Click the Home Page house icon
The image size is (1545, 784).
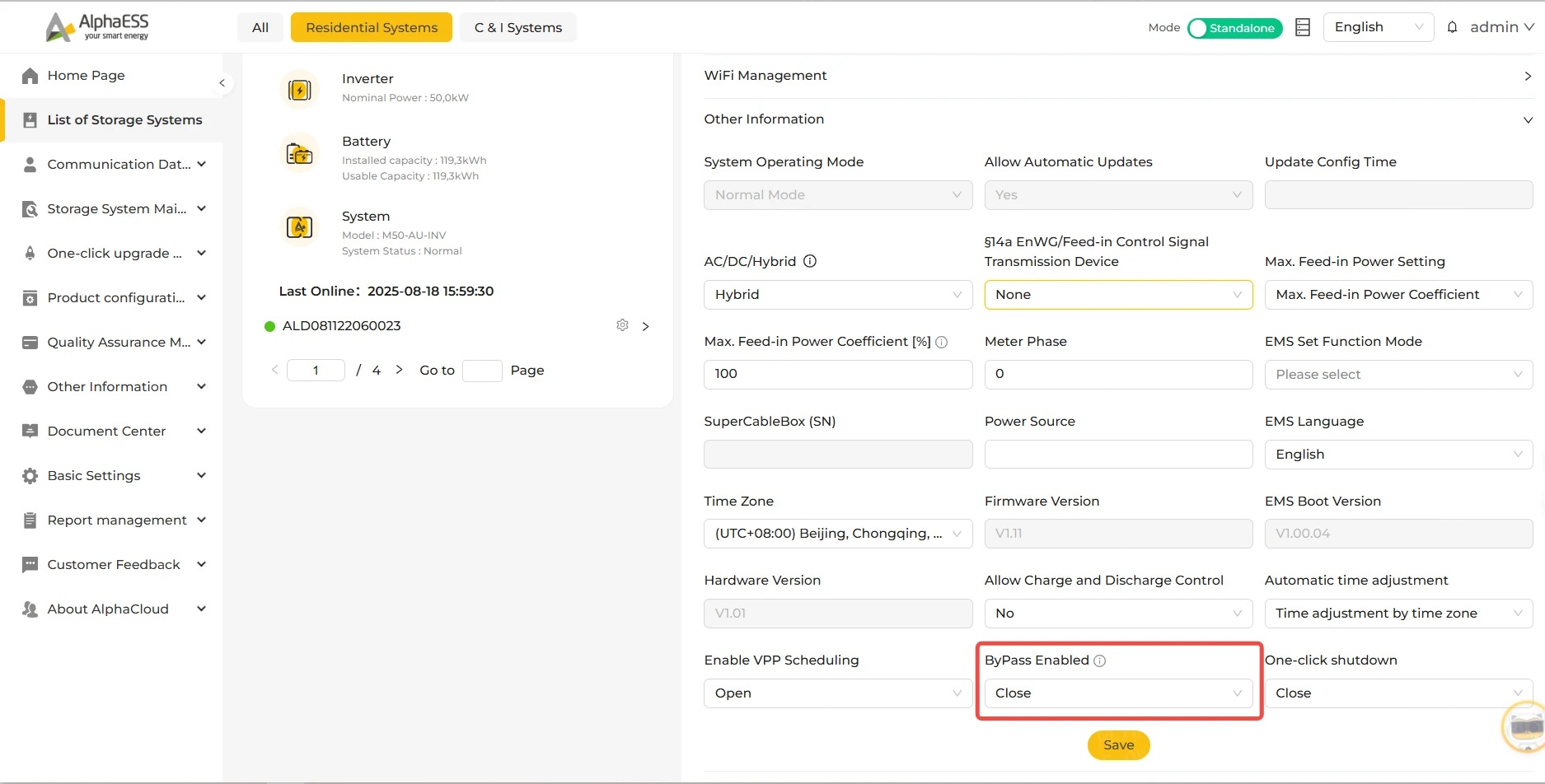pyautogui.click(x=30, y=76)
